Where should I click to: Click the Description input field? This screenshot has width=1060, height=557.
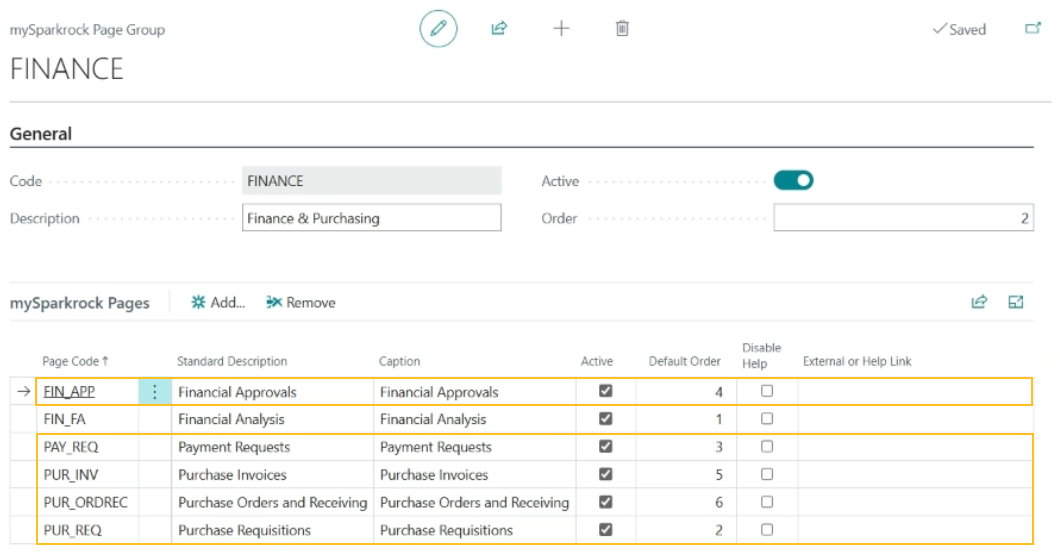point(371,218)
